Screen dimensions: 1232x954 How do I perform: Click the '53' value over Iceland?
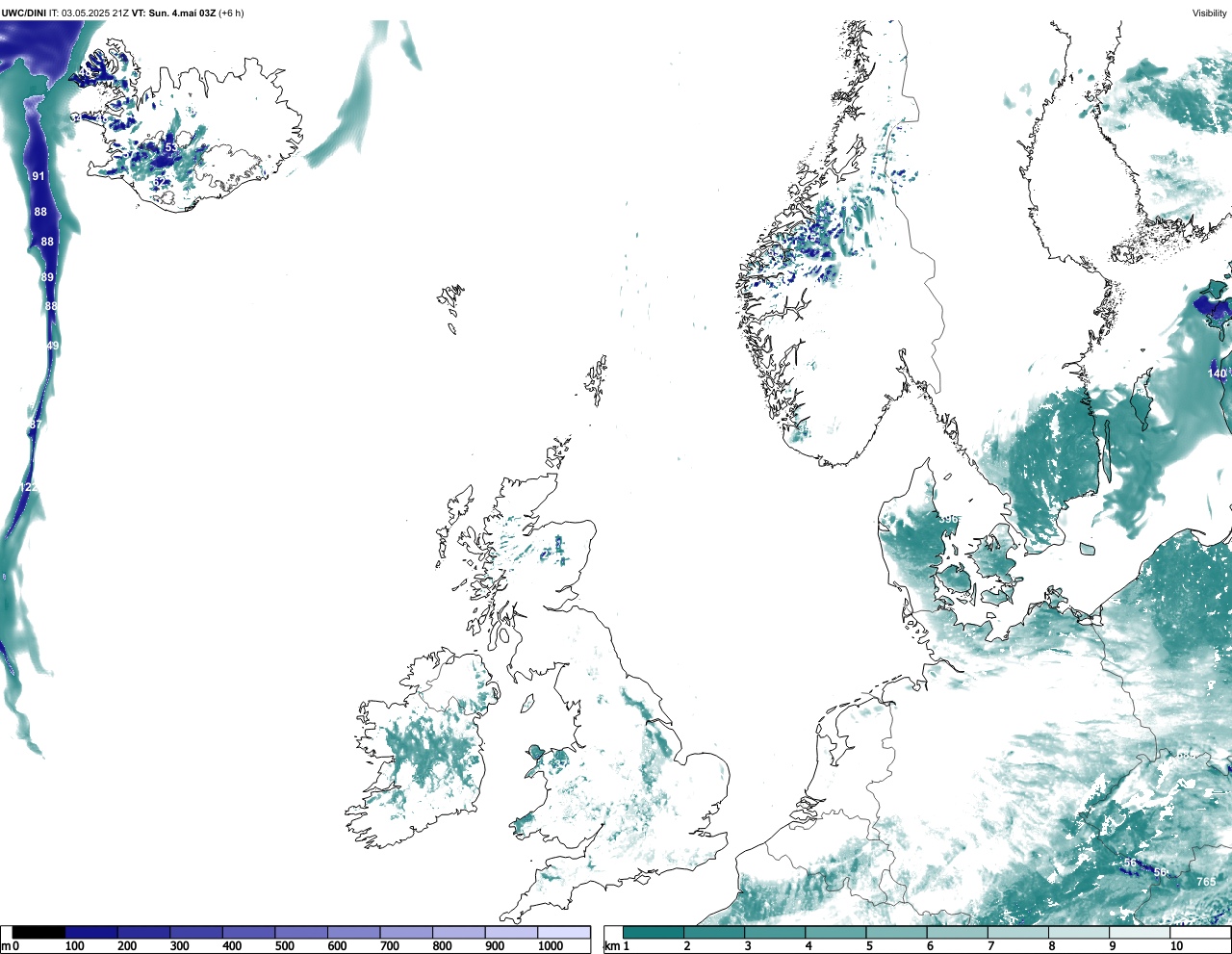[171, 147]
